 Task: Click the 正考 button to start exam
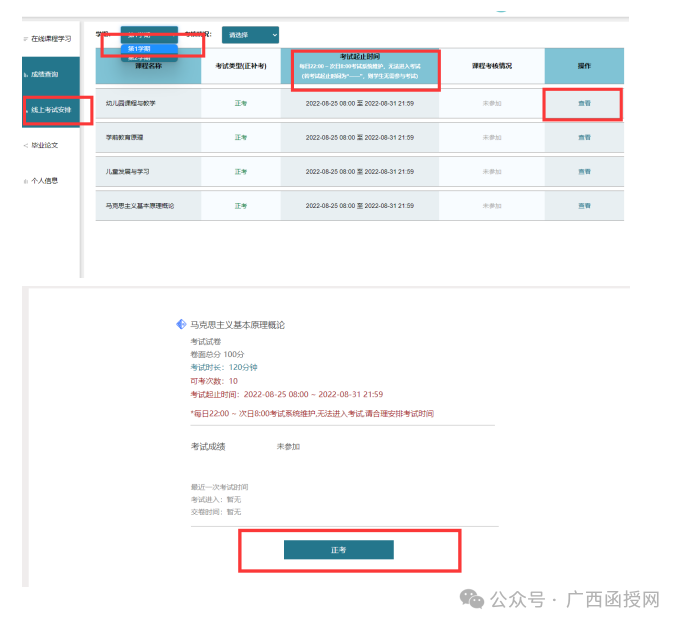(339, 550)
